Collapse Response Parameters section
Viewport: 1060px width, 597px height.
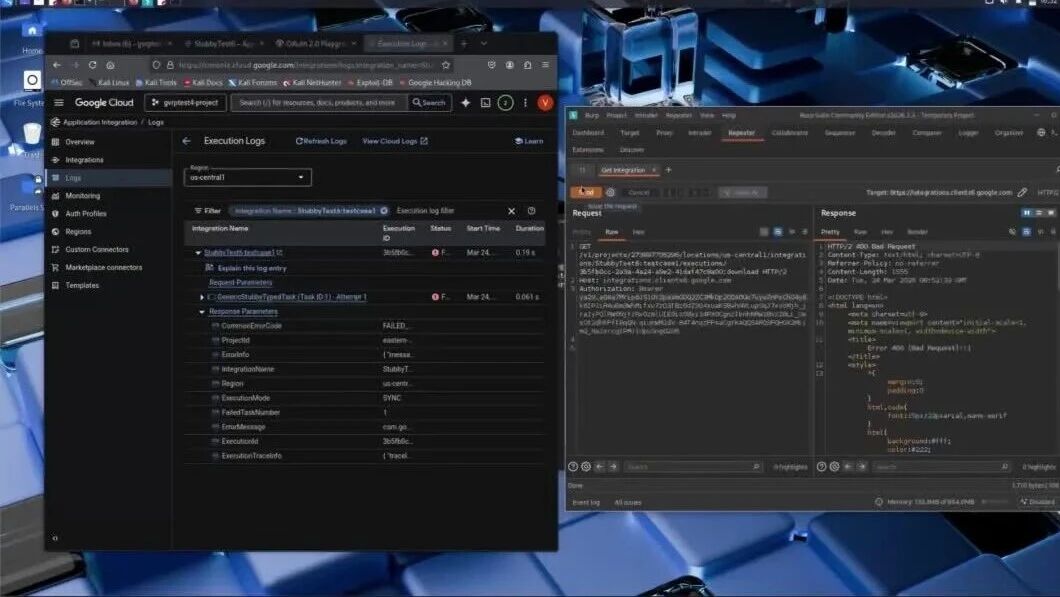tap(201, 312)
